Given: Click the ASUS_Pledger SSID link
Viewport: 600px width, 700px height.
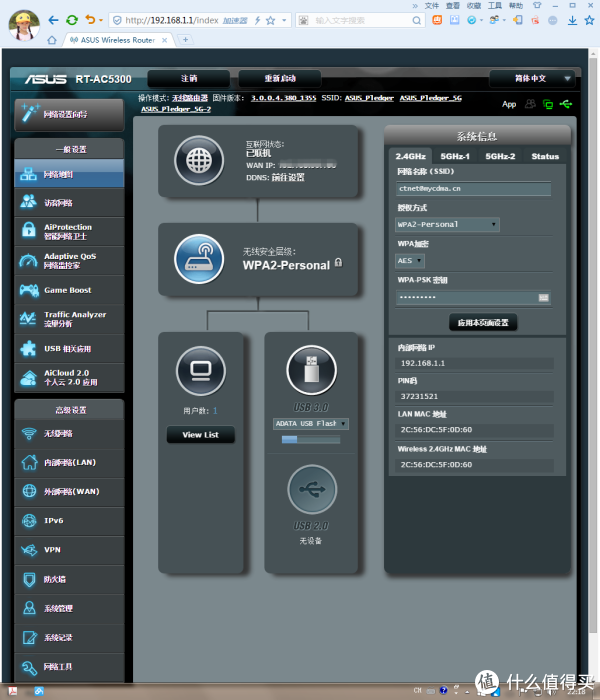Looking at the screenshot, I should (x=369, y=98).
